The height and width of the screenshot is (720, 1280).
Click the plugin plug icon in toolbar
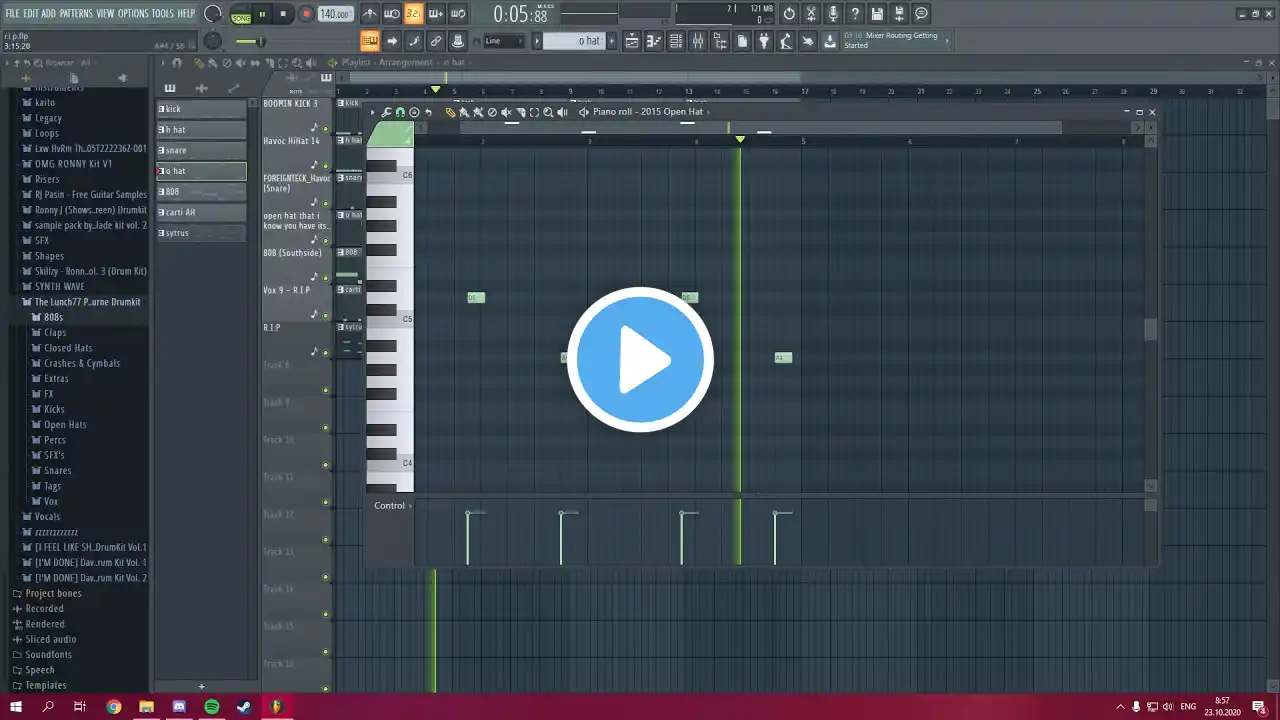pyautogui.click(x=763, y=41)
